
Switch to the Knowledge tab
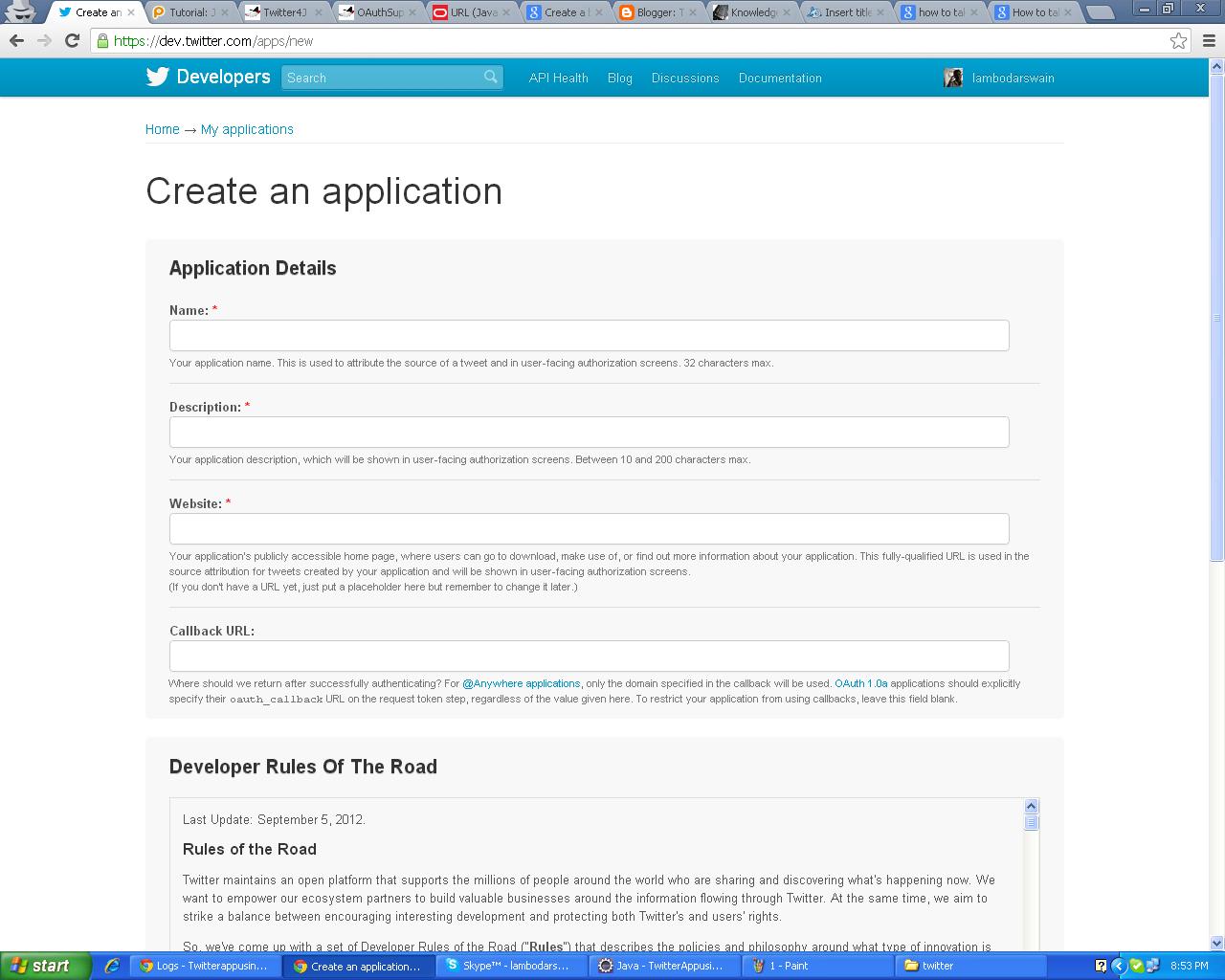[x=754, y=12]
